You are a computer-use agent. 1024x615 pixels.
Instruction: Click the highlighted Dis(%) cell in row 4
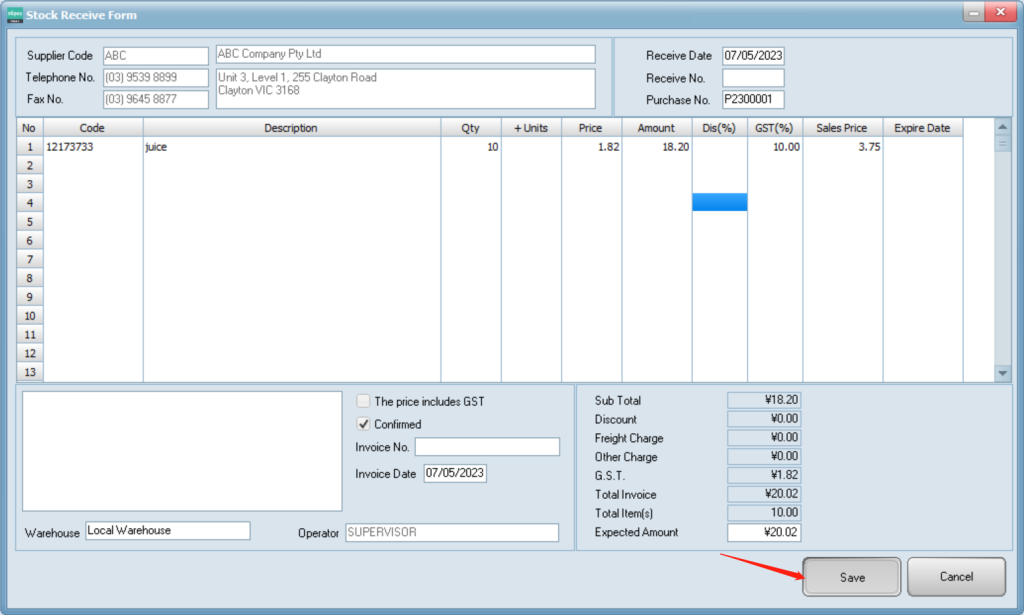(x=719, y=202)
